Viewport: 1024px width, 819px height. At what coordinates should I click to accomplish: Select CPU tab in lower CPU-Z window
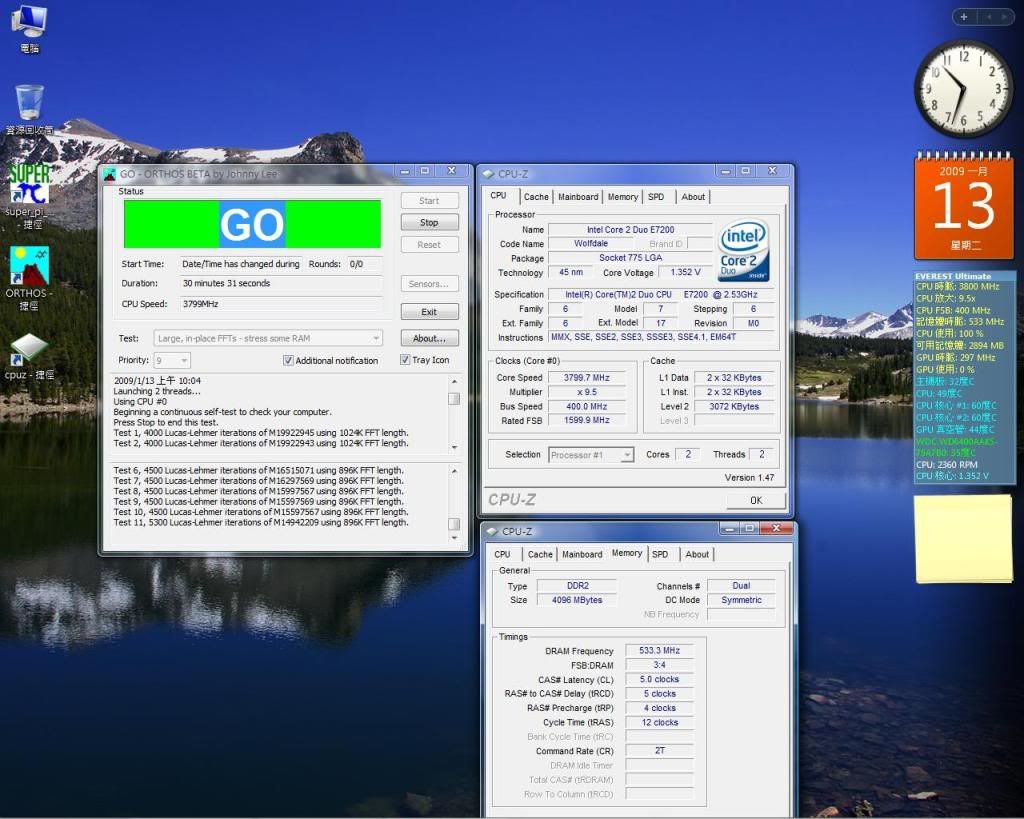tap(502, 554)
